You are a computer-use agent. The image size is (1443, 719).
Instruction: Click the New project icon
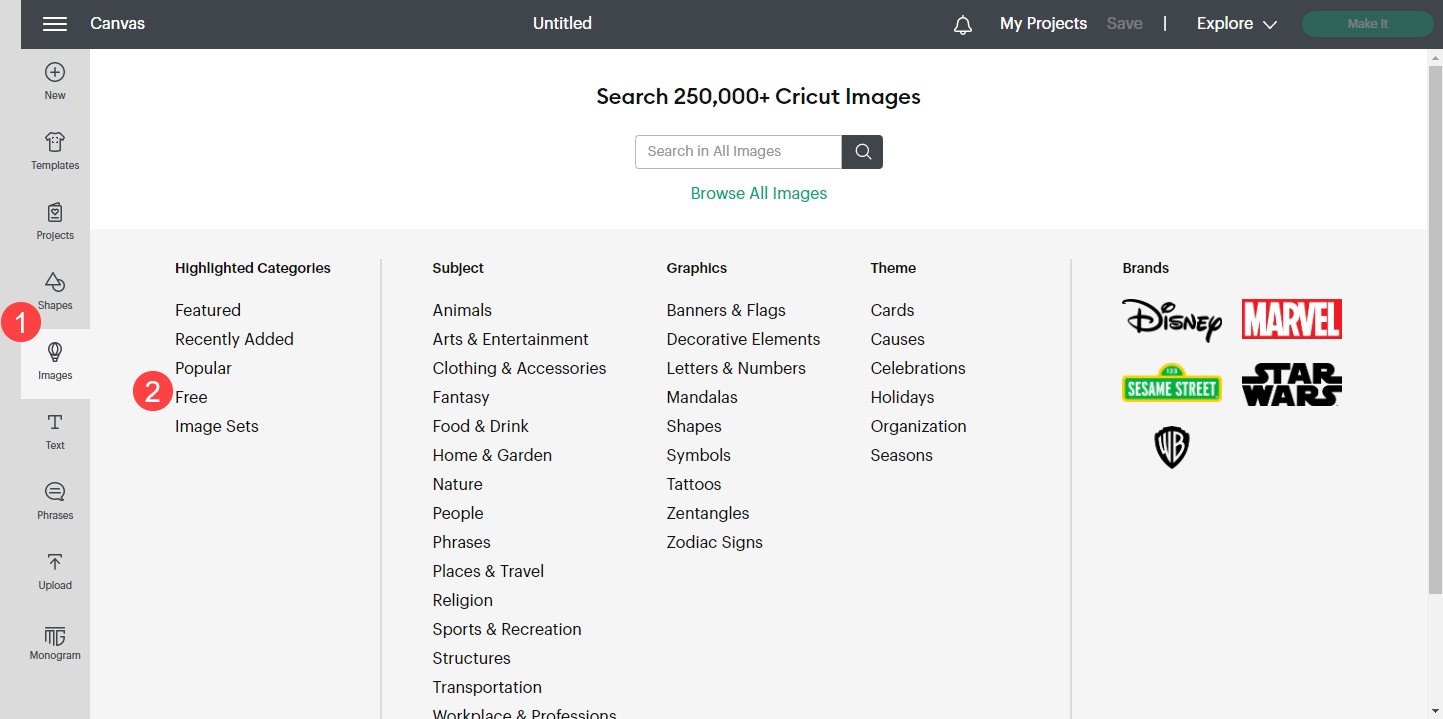pyautogui.click(x=55, y=80)
